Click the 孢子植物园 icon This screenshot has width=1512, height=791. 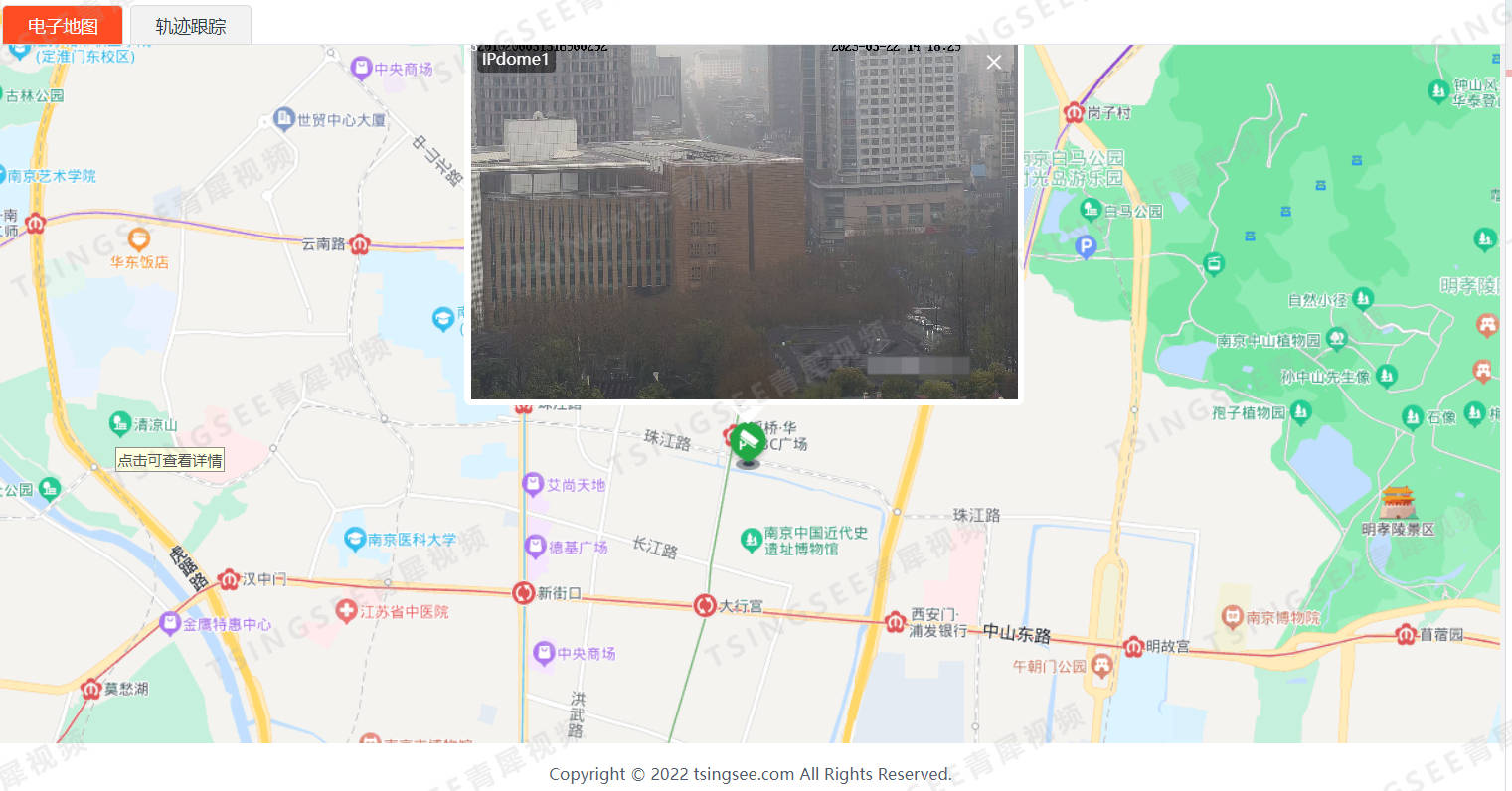(x=1301, y=411)
